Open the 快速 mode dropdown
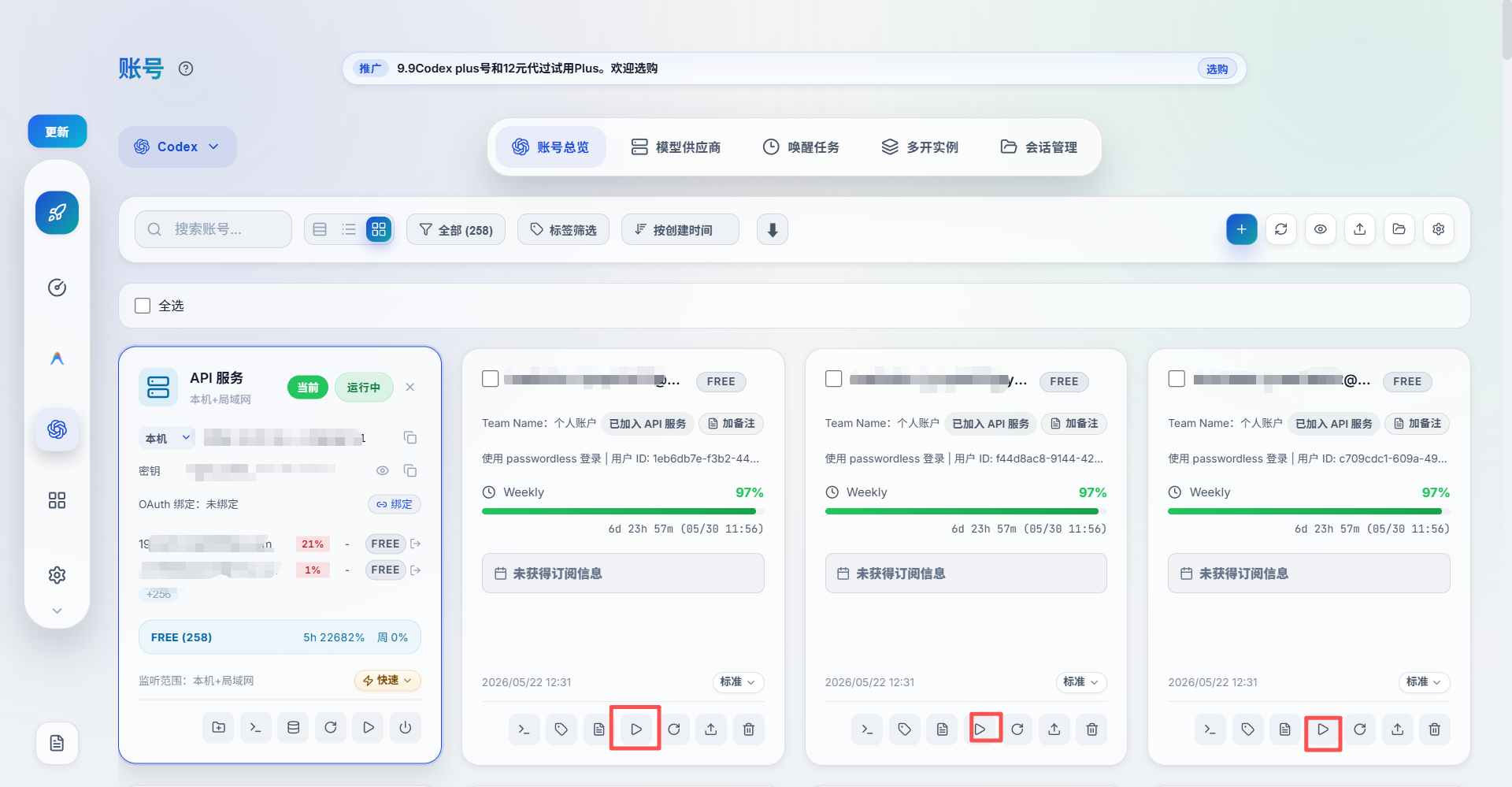1512x787 pixels. [387, 681]
